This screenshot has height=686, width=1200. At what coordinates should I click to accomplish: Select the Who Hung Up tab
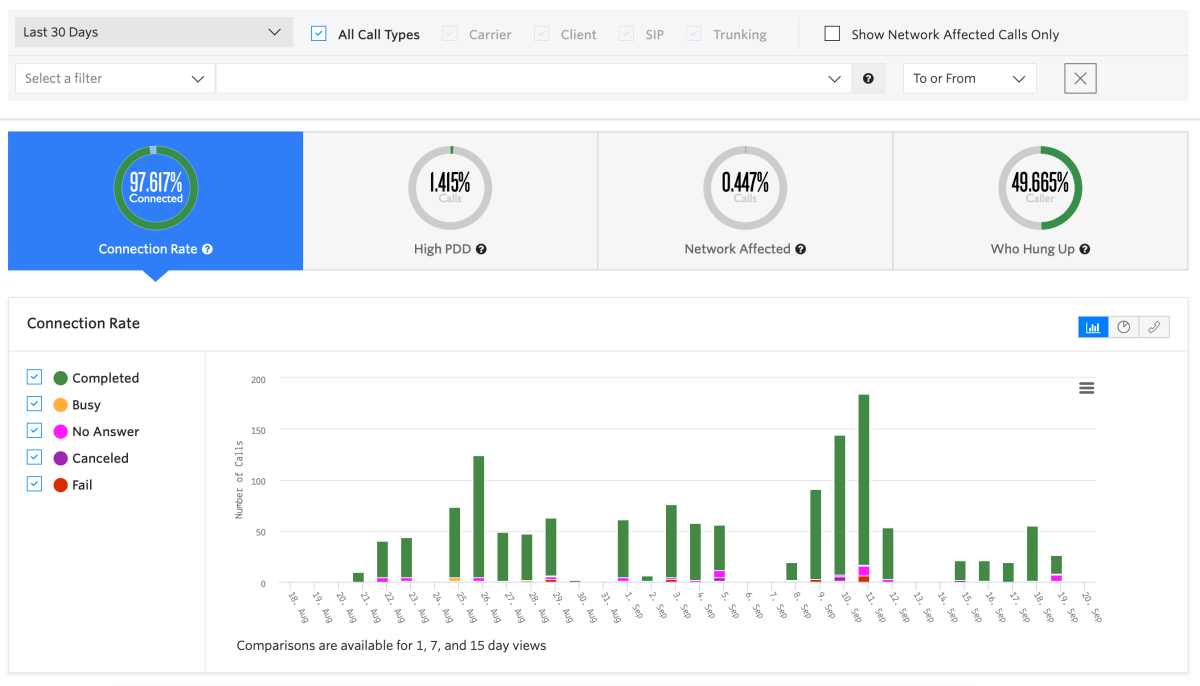click(1040, 201)
